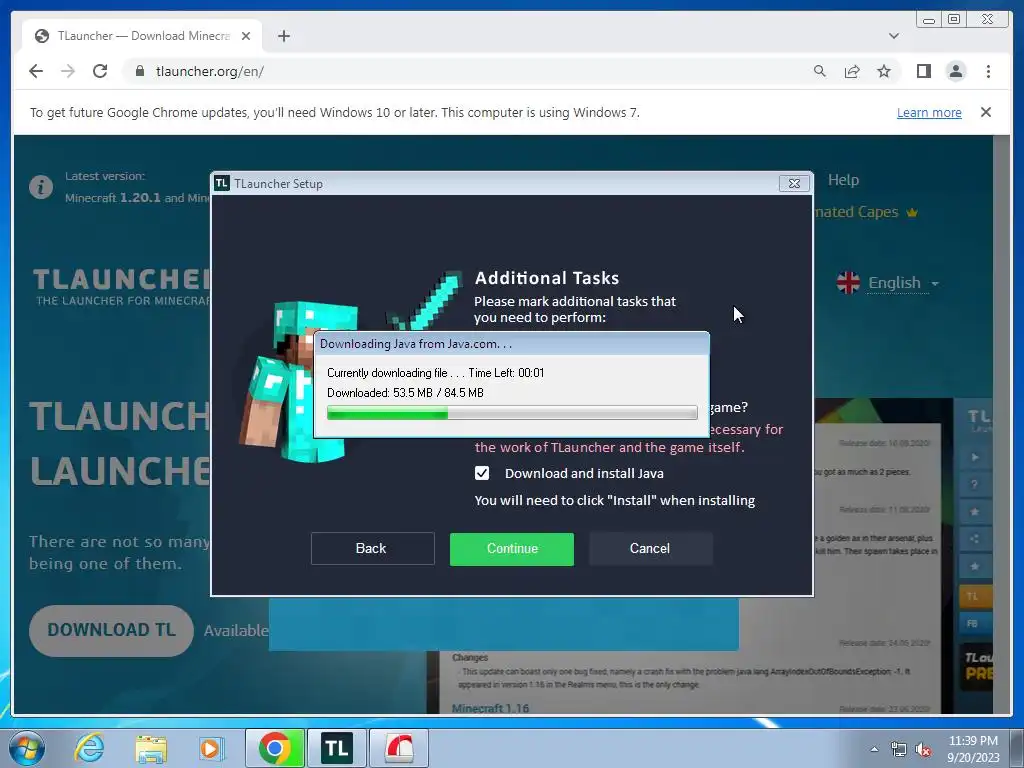The image size is (1024, 768).
Task: Click the lock icon in address bar
Action: coord(139,71)
